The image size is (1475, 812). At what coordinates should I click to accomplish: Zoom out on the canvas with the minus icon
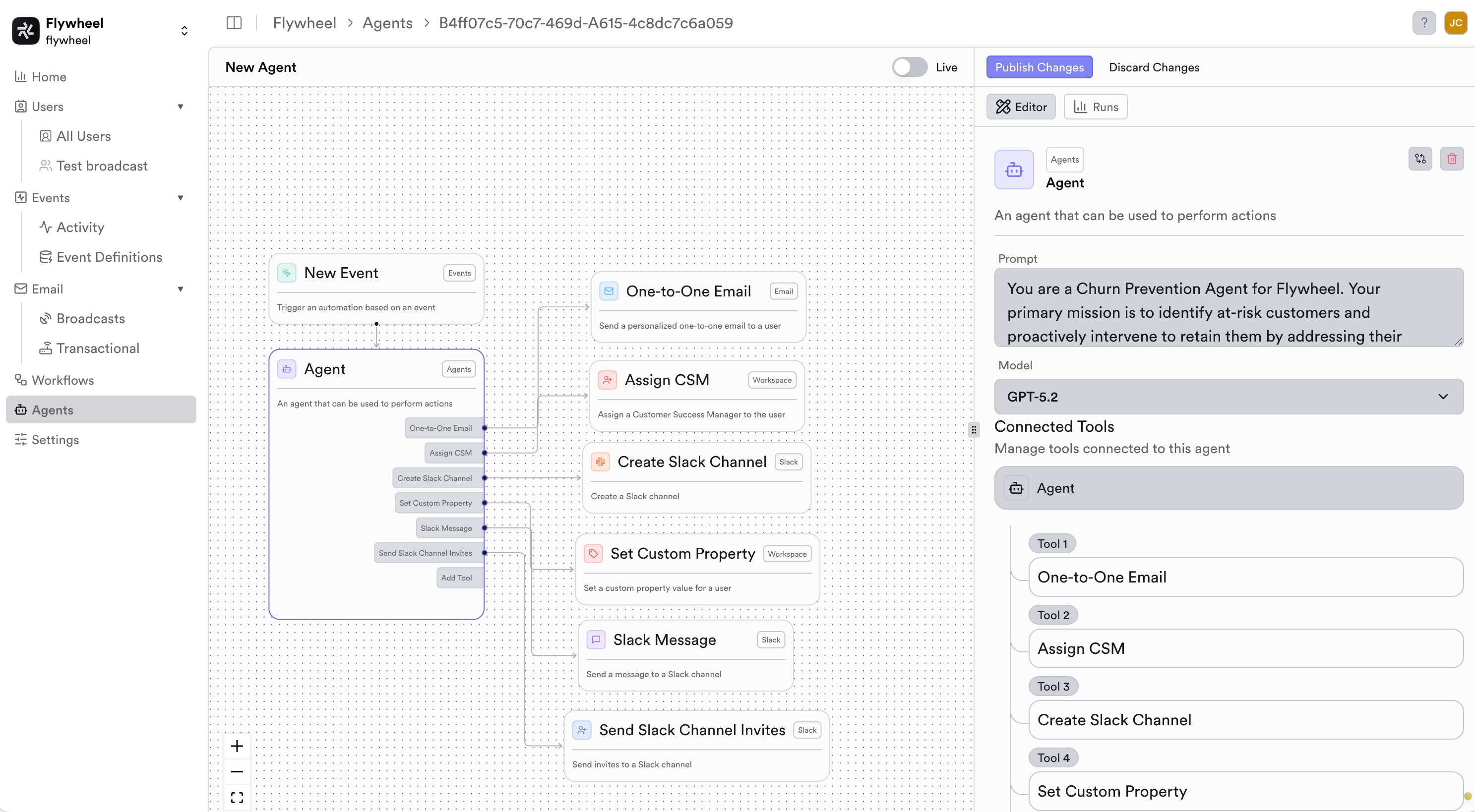pyautogui.click(x=237, y=771)
